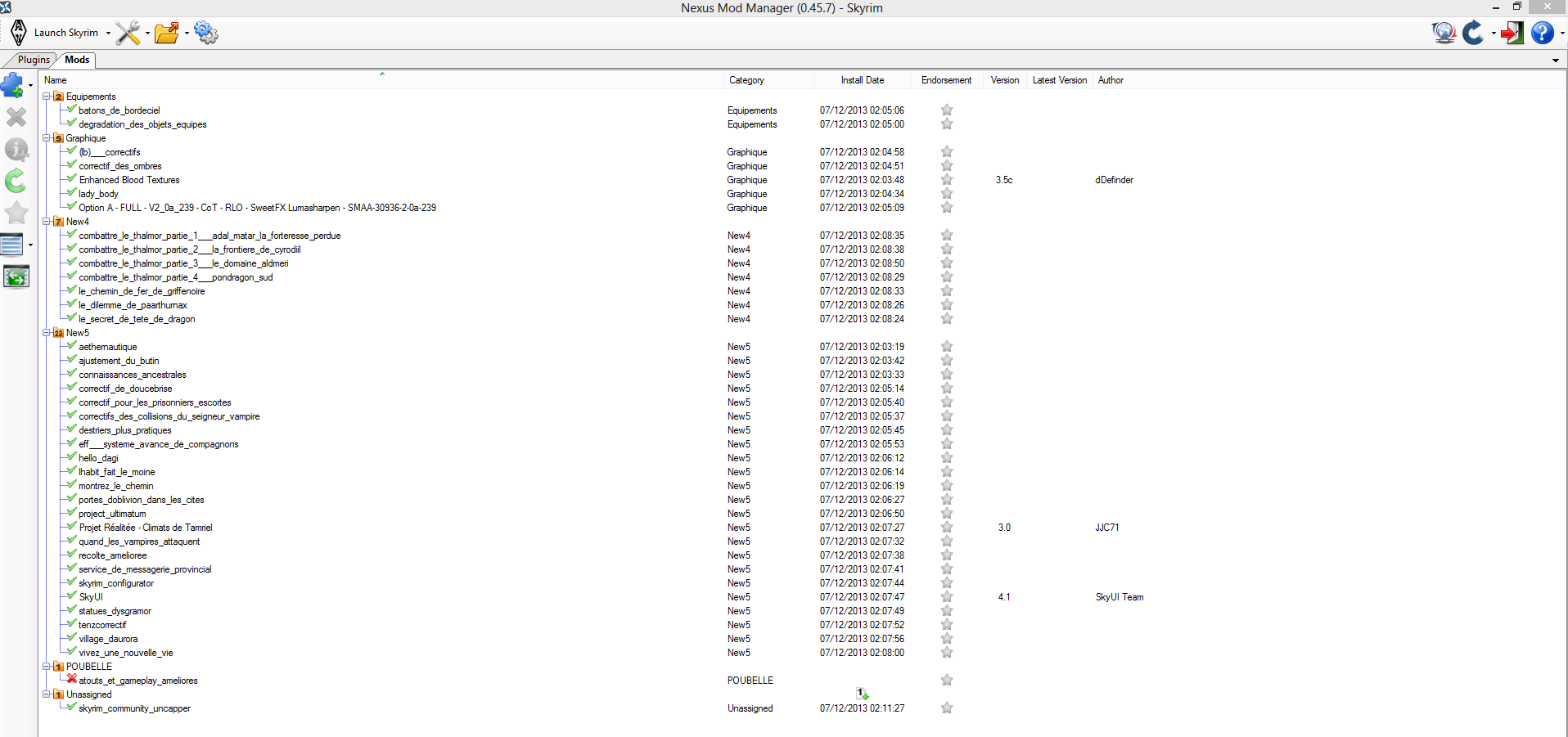The width and height of the screenshot is (1568, 737).
Task: Select the portes_doblivion_dans_les_cites mod name
Action: click(x=142, y=500)
